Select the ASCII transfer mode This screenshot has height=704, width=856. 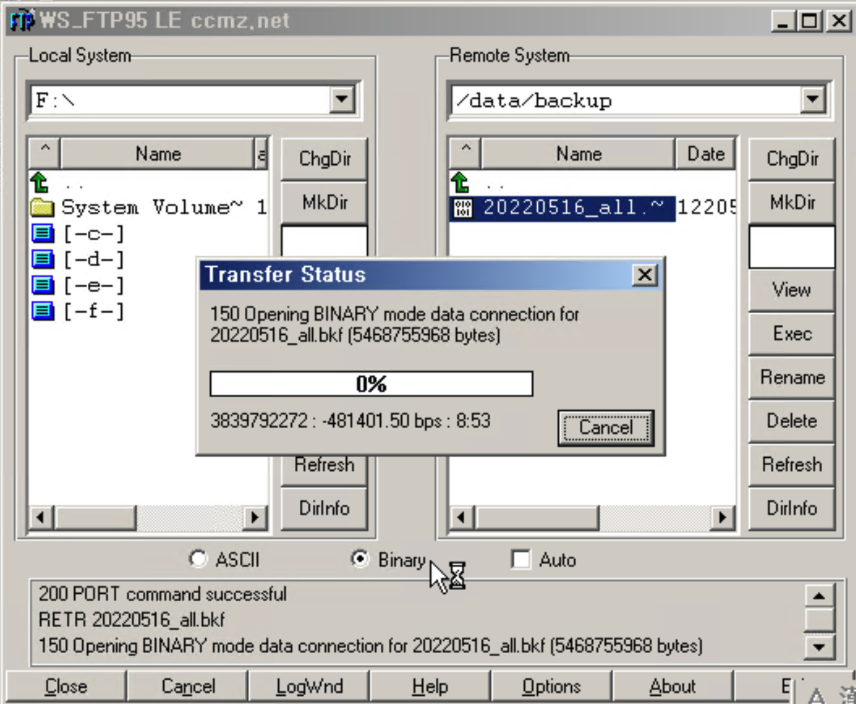198,559
